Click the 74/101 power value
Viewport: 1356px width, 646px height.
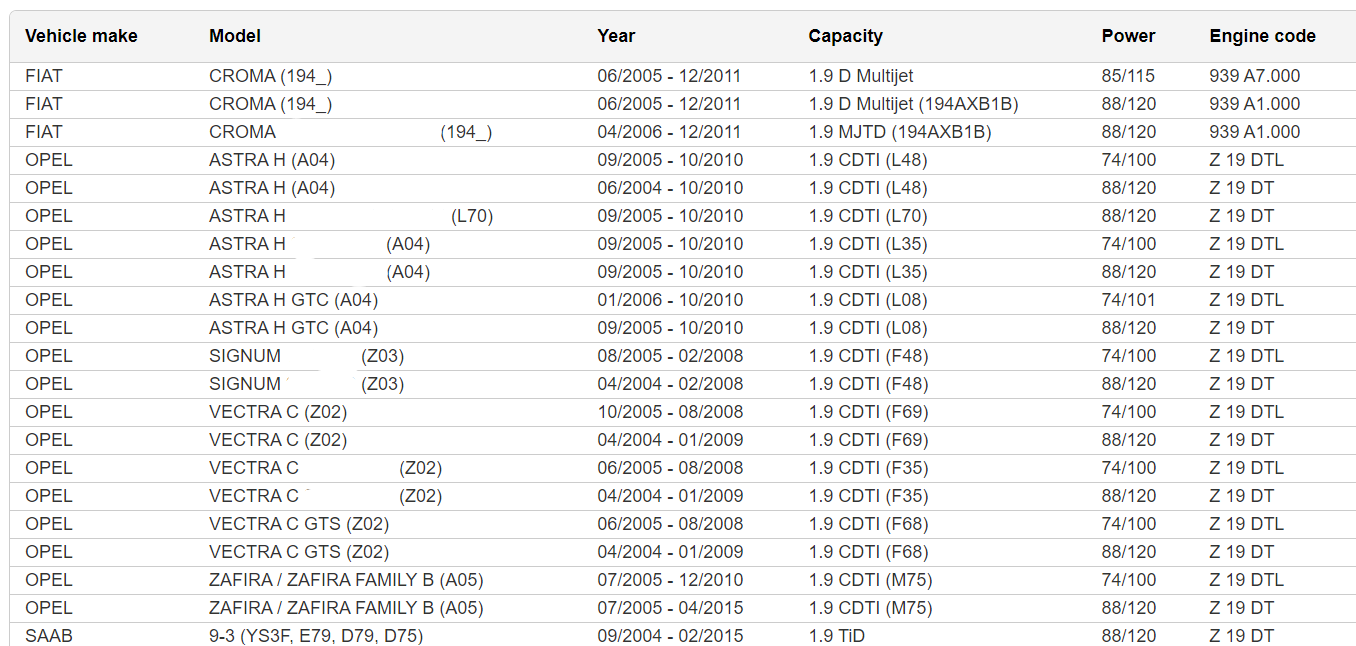[x=1128, y=300]
